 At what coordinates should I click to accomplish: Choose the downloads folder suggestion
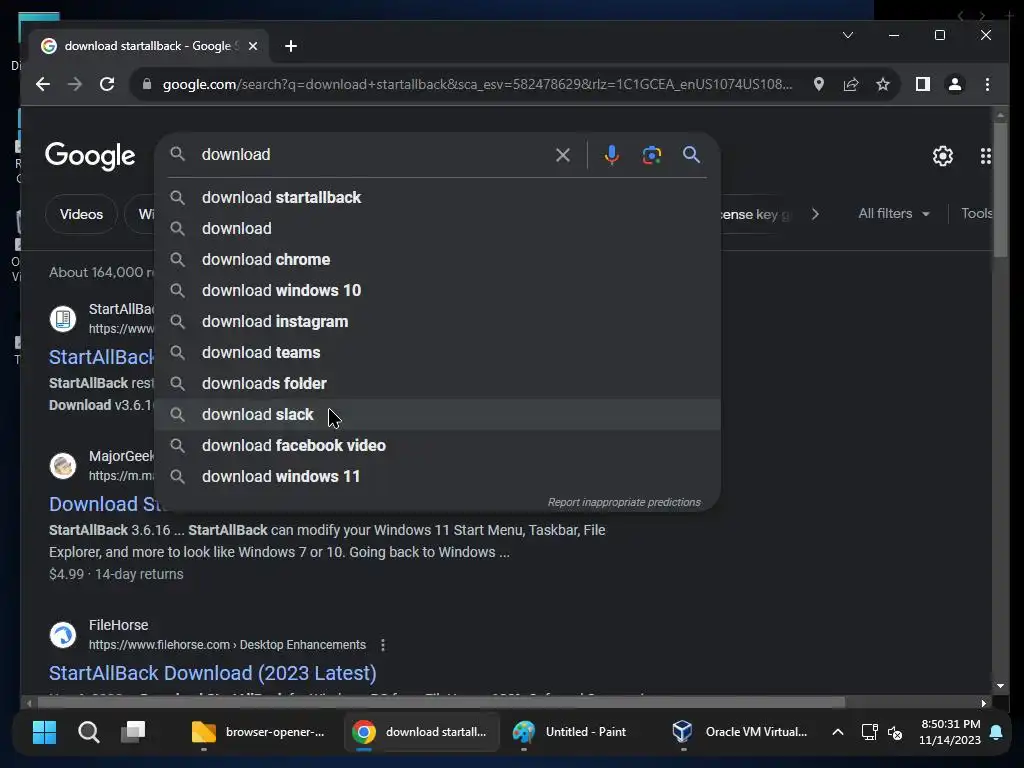pos(438,383)
